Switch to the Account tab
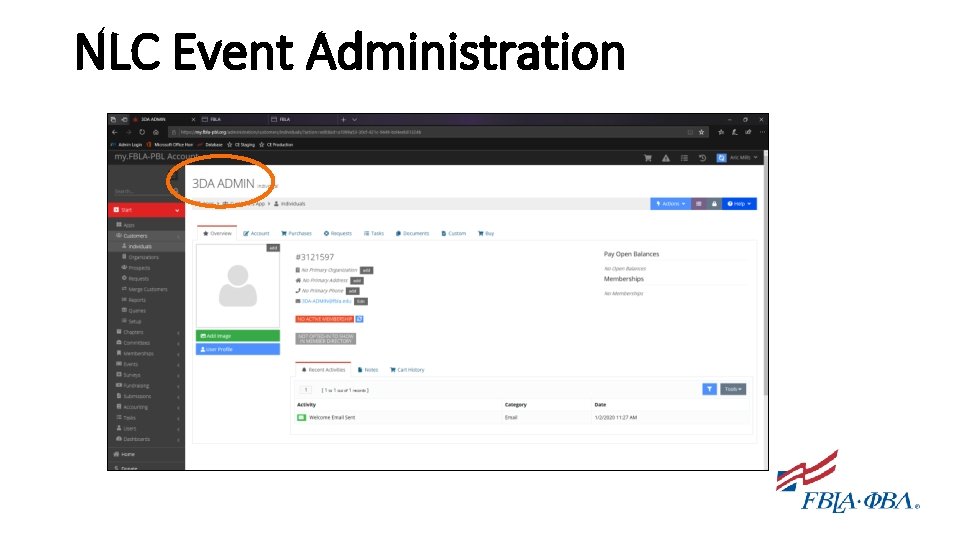This screenshot has height=540, width=960. tap(256, 233)
